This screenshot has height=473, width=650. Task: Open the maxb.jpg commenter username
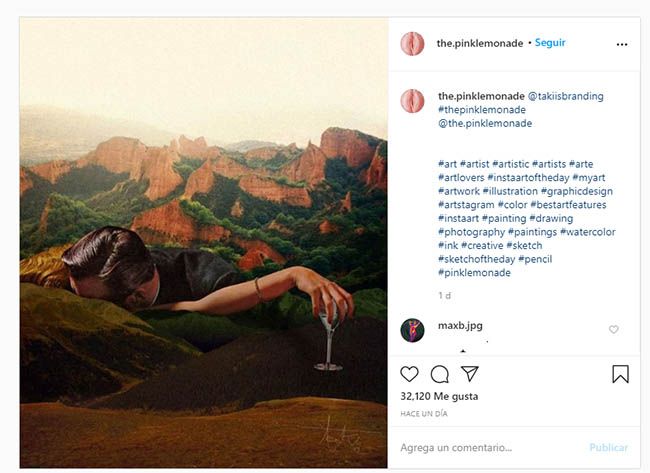(460, 325)
